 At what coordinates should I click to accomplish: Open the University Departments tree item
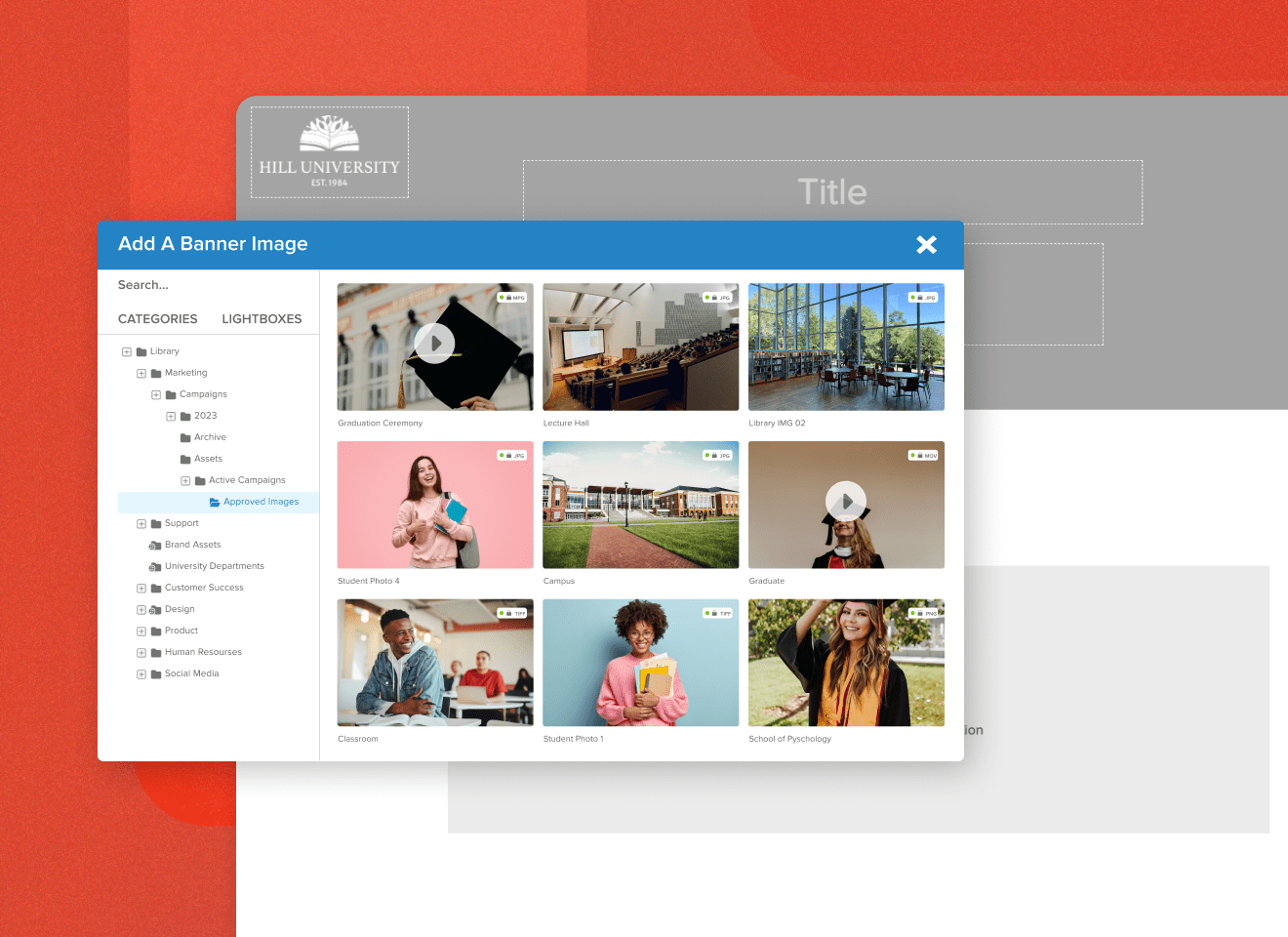[215, 566]
